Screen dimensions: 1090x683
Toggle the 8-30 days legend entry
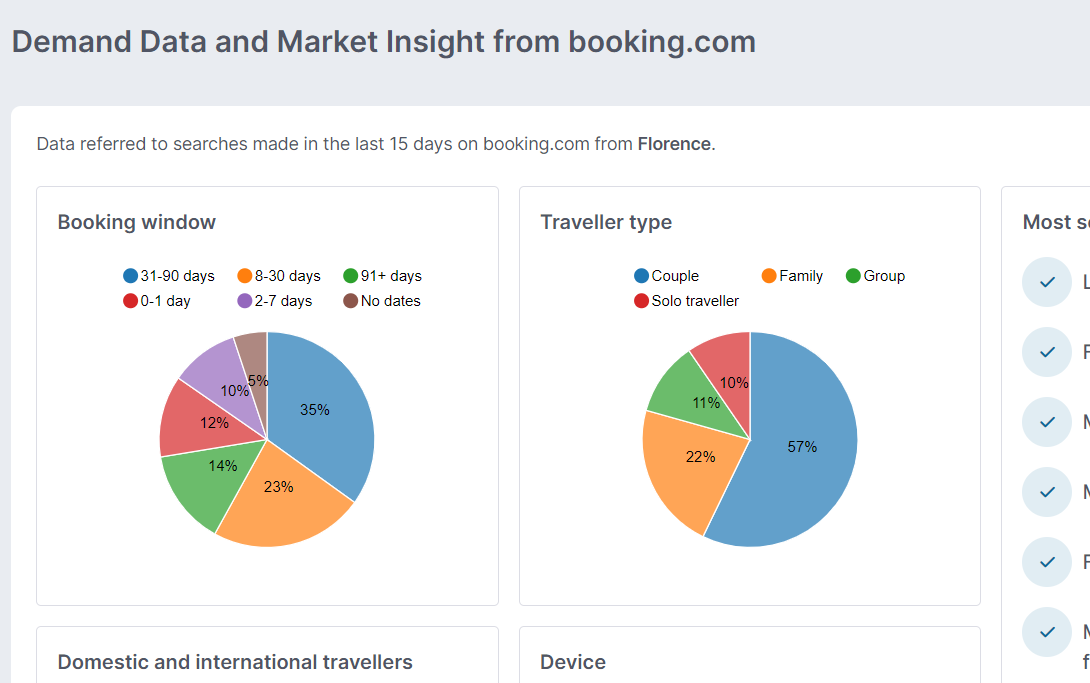279,276
